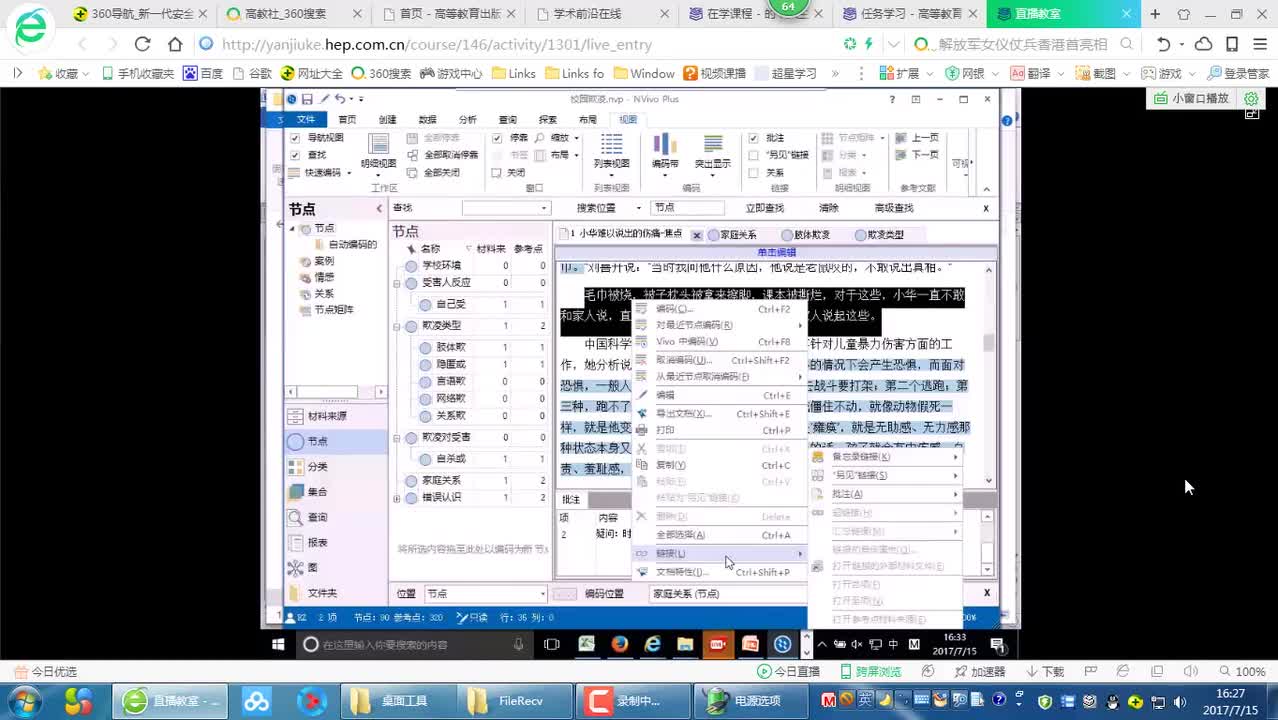This screenshot has width=1278, height=720.
Task: Choose 文档特性(I) in context menu
Action: point(718,572)
